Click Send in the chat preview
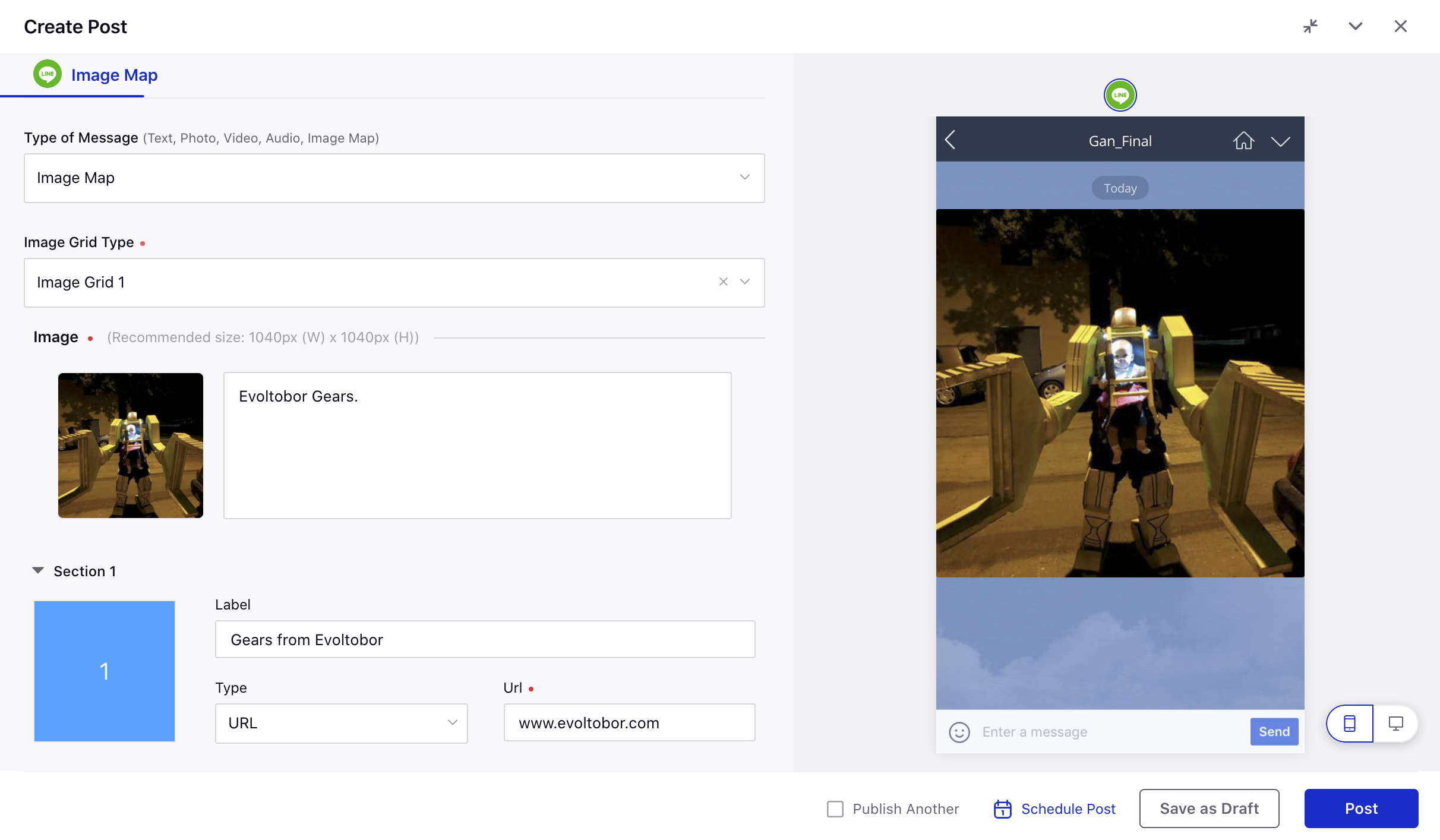Screen dimensions: 1440x840 pos(1274,732)
